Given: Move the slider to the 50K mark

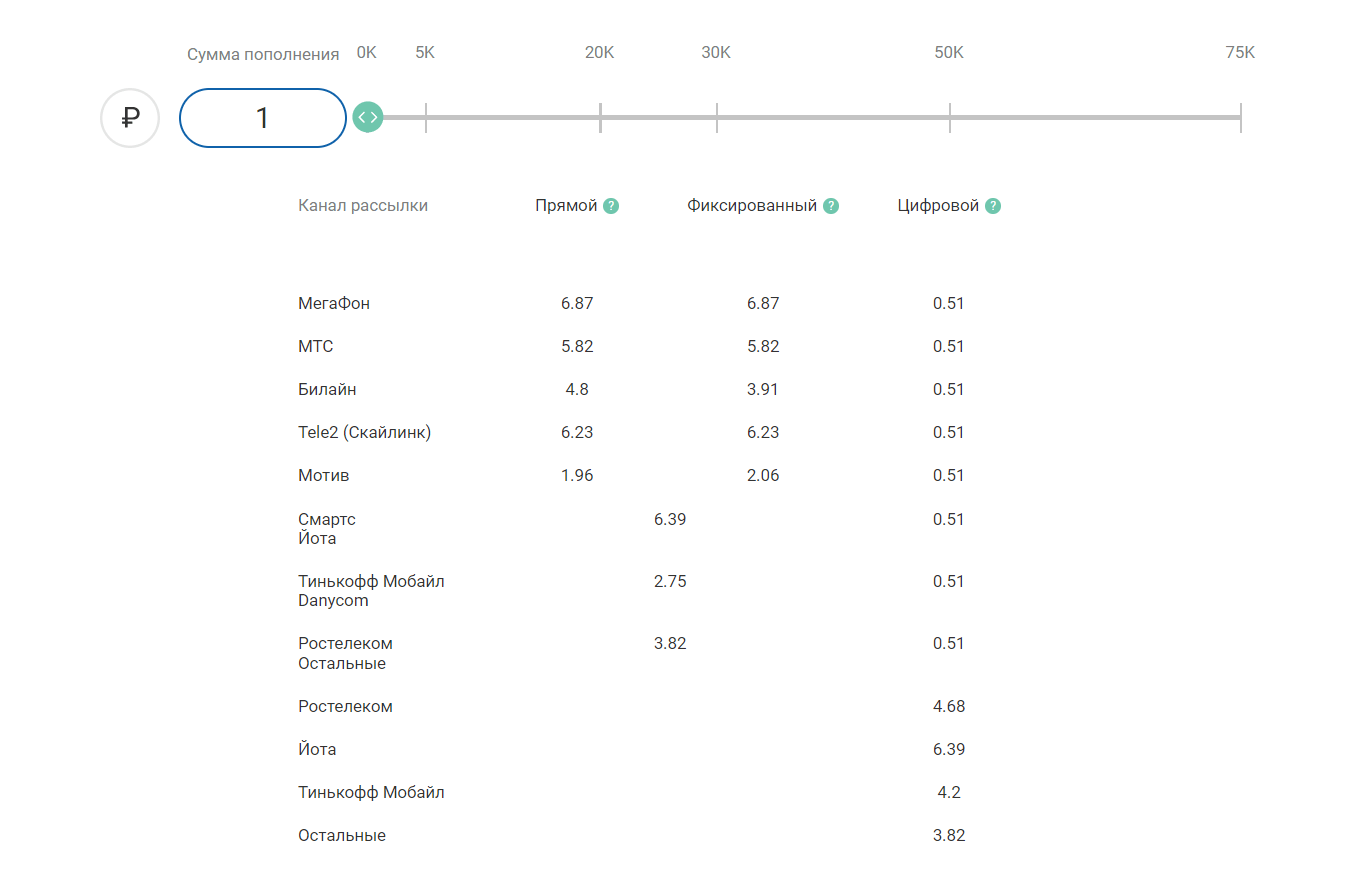Looking at the screenshot, I should 949,117.
